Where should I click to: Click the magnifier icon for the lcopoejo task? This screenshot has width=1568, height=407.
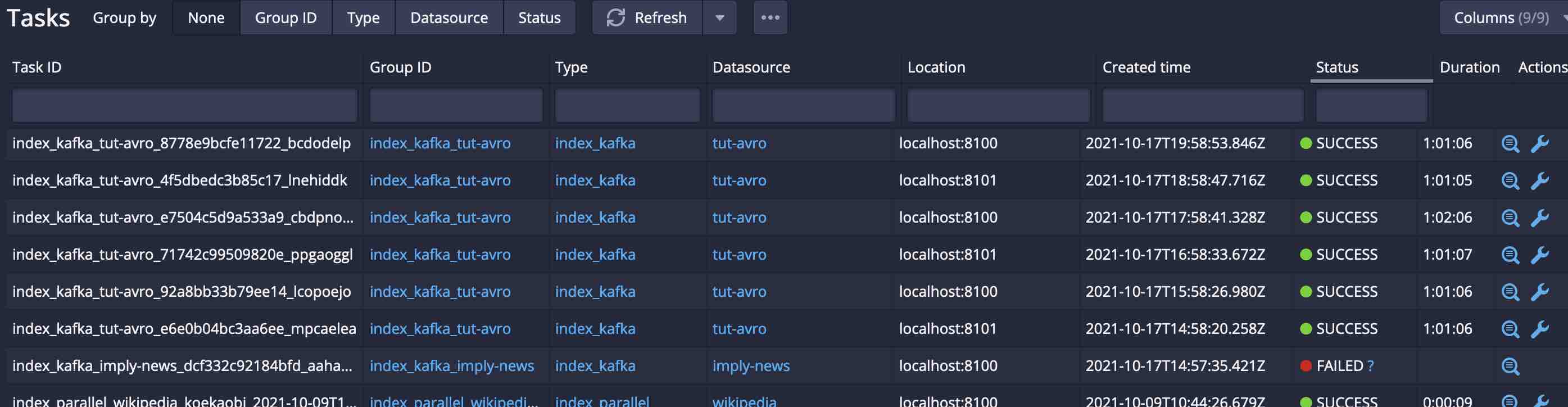point(1510,292)
